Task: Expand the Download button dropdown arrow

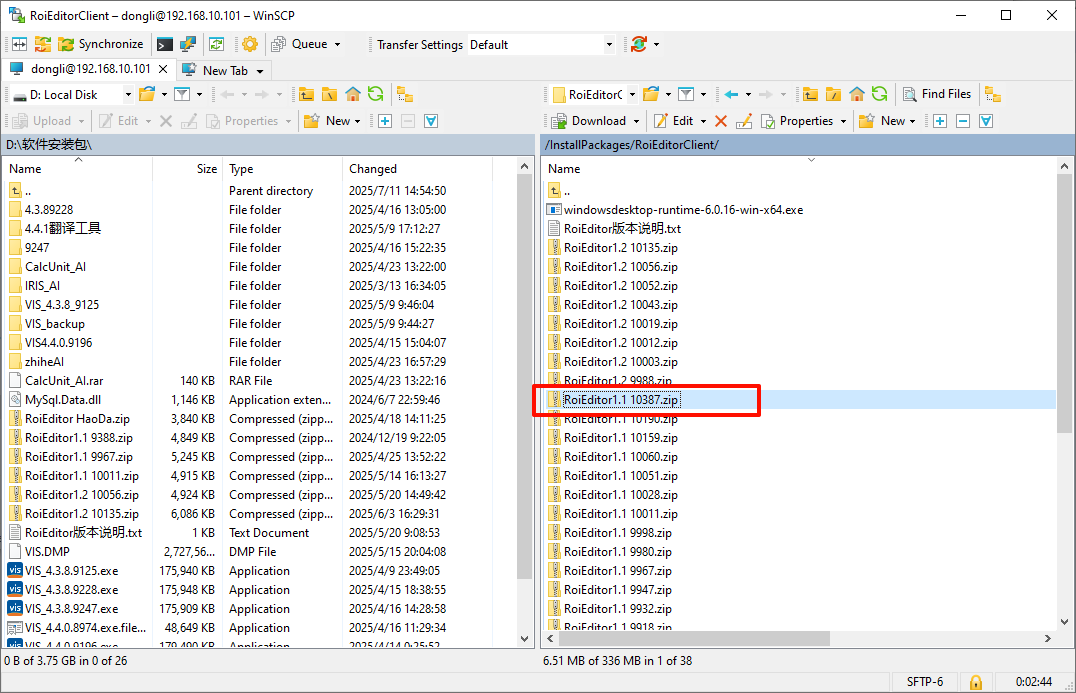Action: pyautogui.click(x=636, y=121)
